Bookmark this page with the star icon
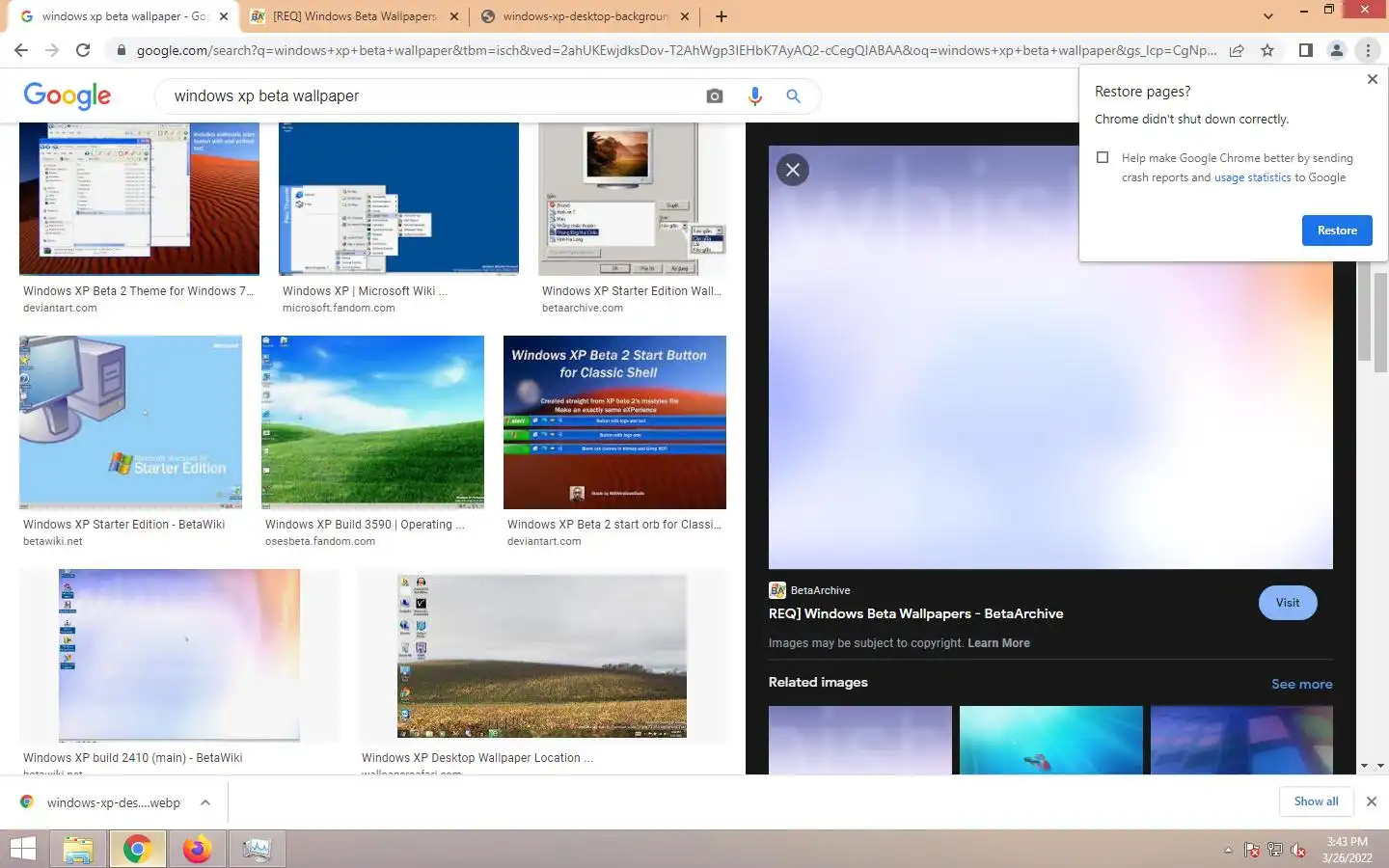Screen dimensions: 1389x868 click(1267, 50)
